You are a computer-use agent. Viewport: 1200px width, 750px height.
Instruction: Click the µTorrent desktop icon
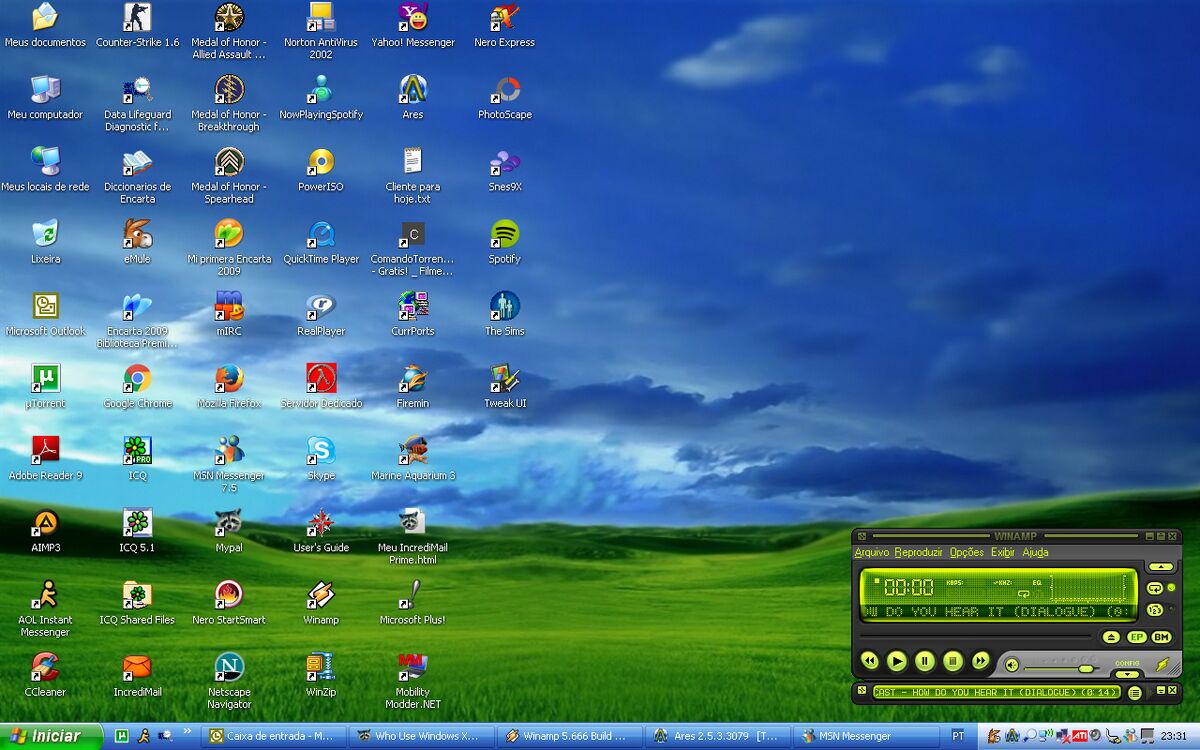[x=45, y=379]
